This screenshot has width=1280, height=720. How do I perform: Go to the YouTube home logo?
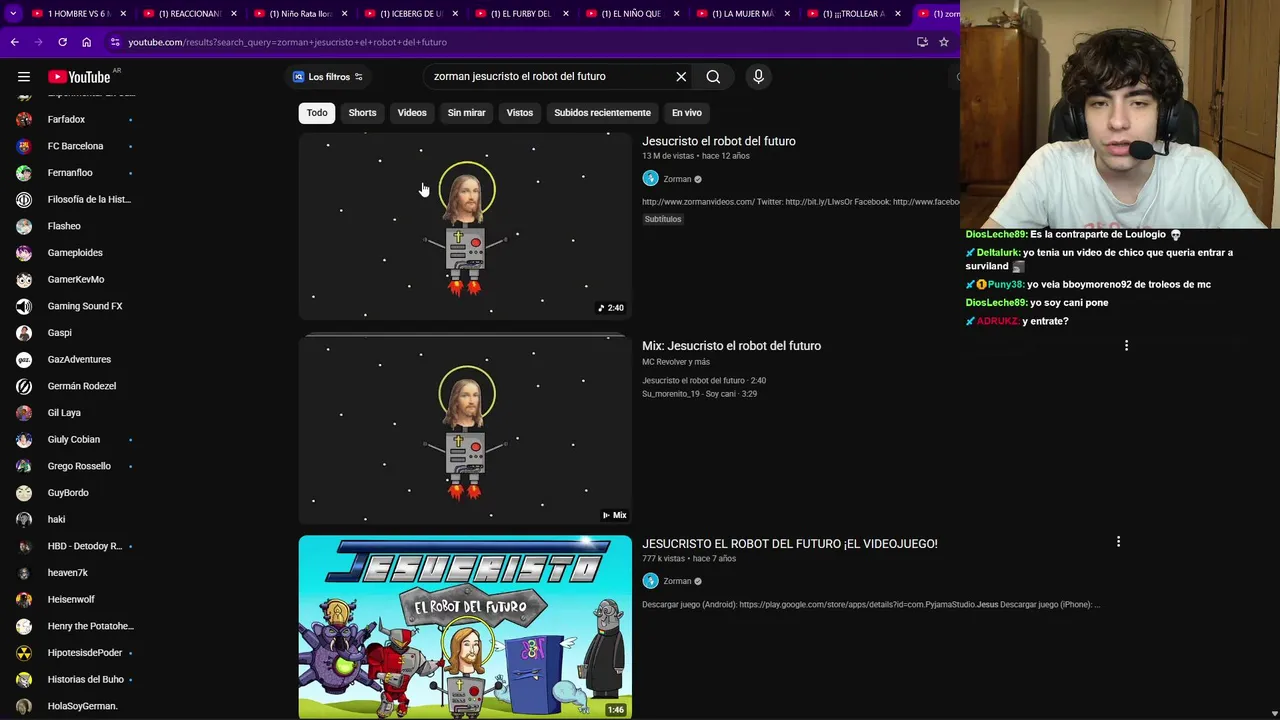click(x=79, y=77)
